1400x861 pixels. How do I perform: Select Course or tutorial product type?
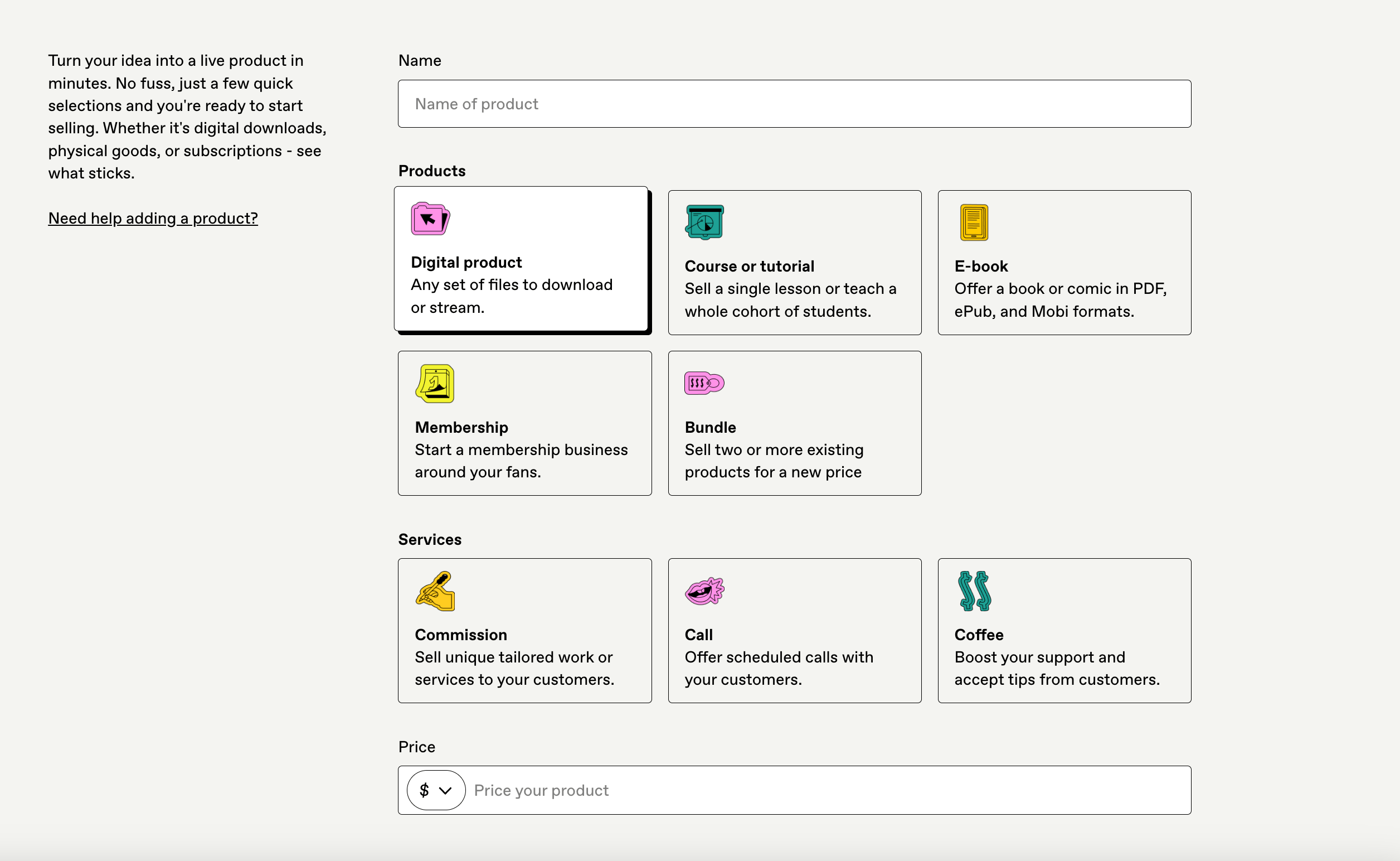[x=795, y=288]
